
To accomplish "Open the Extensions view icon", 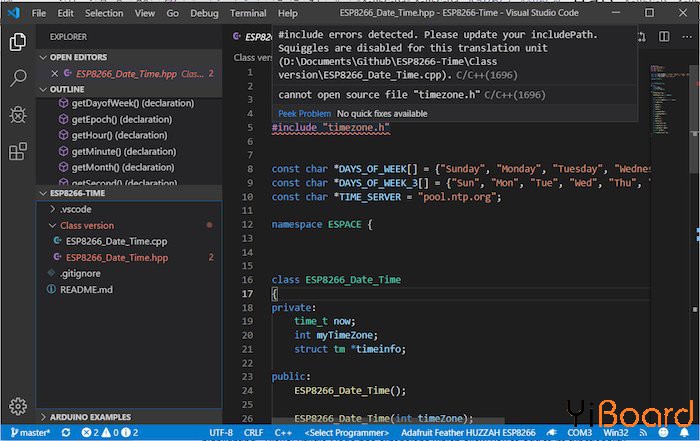I will [17, 152].
